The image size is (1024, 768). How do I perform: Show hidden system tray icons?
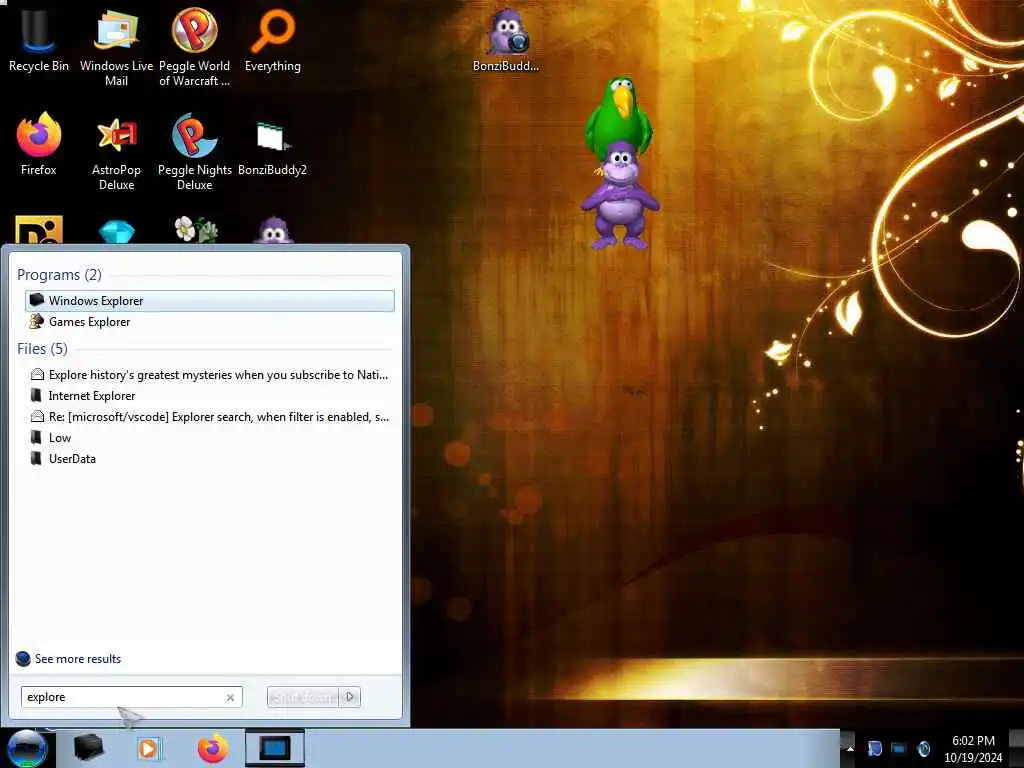(850, 748)
